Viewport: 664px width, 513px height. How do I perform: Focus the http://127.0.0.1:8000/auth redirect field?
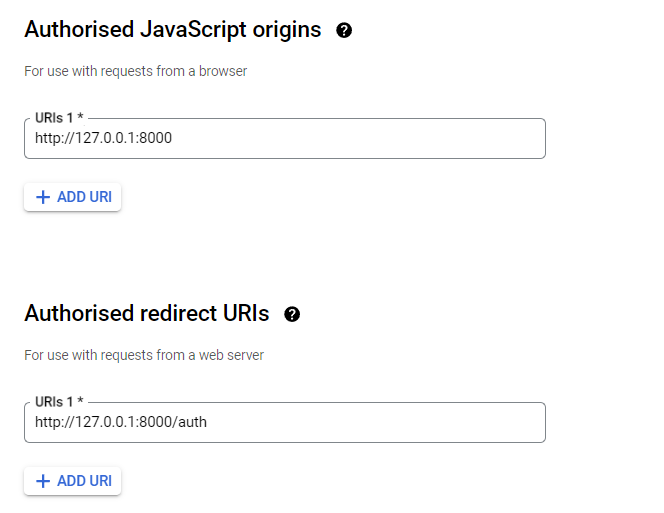tap(285, 422)
